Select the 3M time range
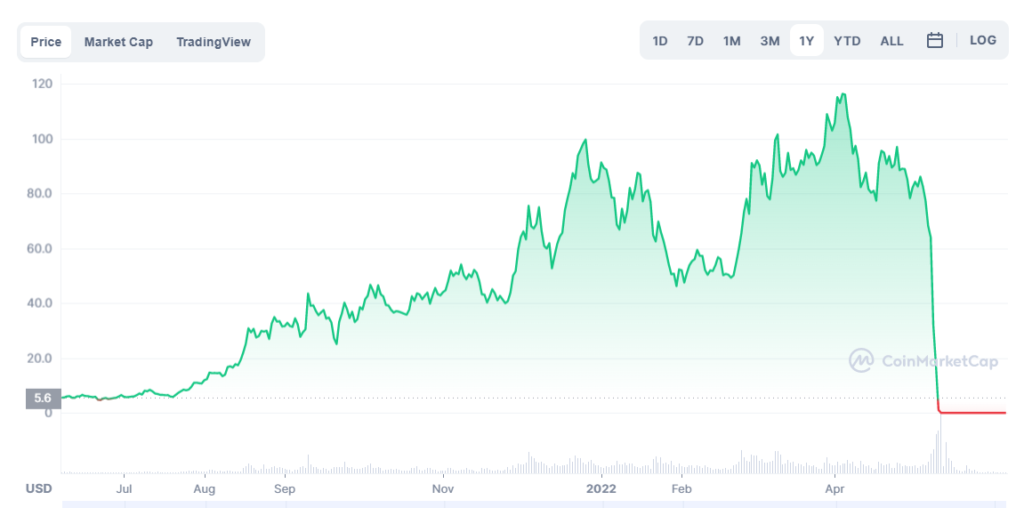This screenshot has height=508, width=1024. [x=769, y=40]
